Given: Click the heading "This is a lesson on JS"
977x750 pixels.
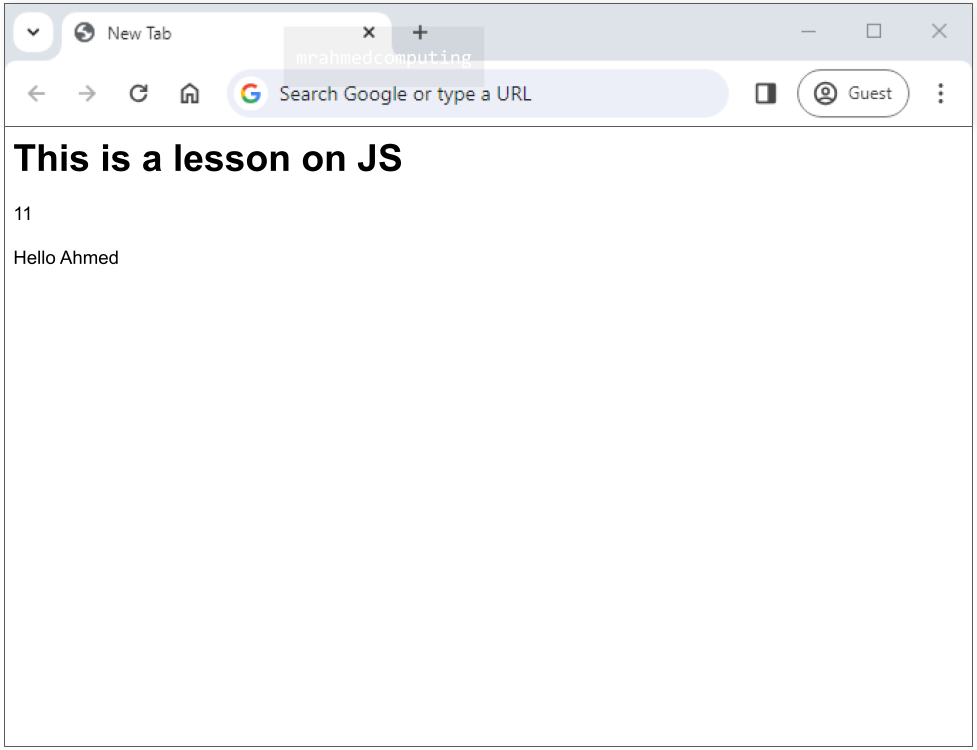Looking at the screenshot, I should 208,158.
